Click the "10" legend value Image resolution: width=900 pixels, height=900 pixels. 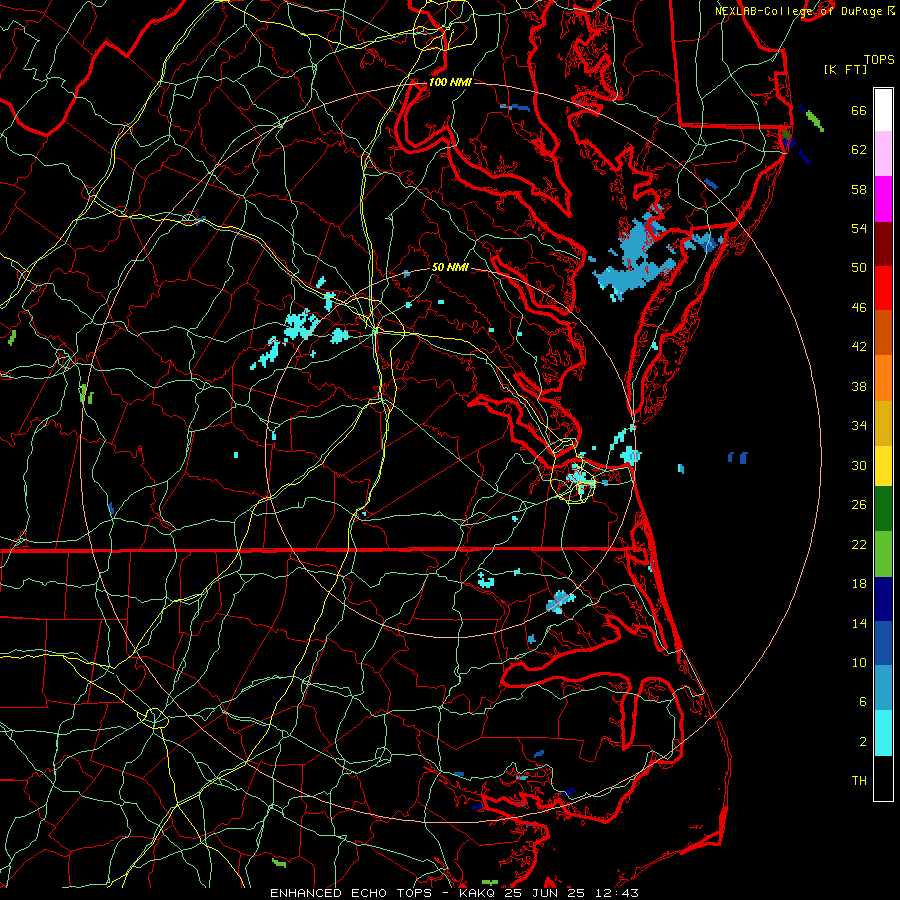859,663
